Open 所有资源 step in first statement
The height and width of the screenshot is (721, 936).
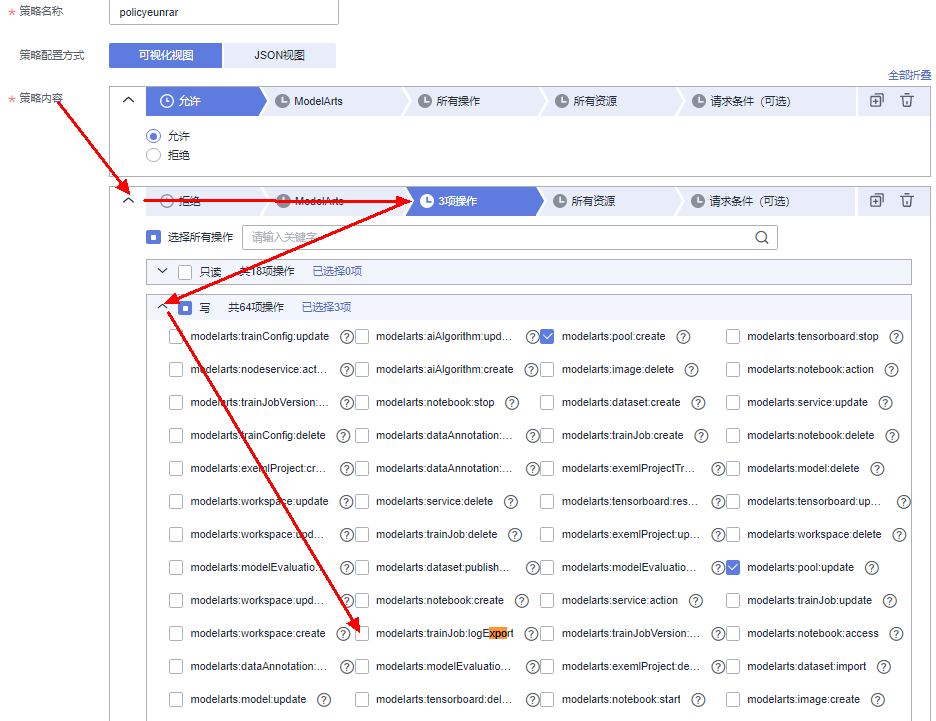pos(610,101)
